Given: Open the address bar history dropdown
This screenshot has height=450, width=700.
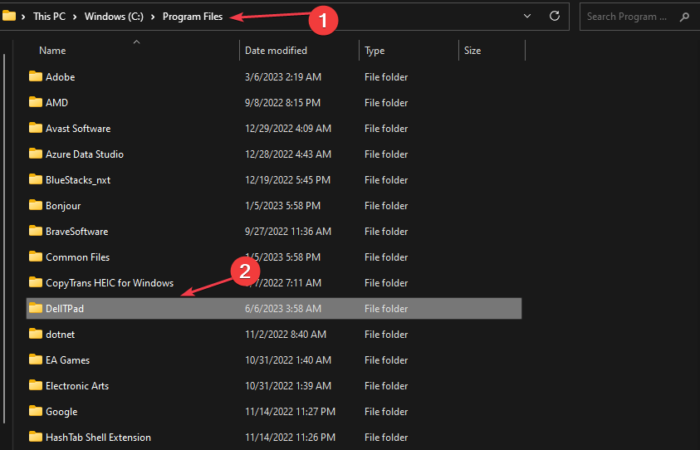Looking at the screenshot, I should [527, 16].
